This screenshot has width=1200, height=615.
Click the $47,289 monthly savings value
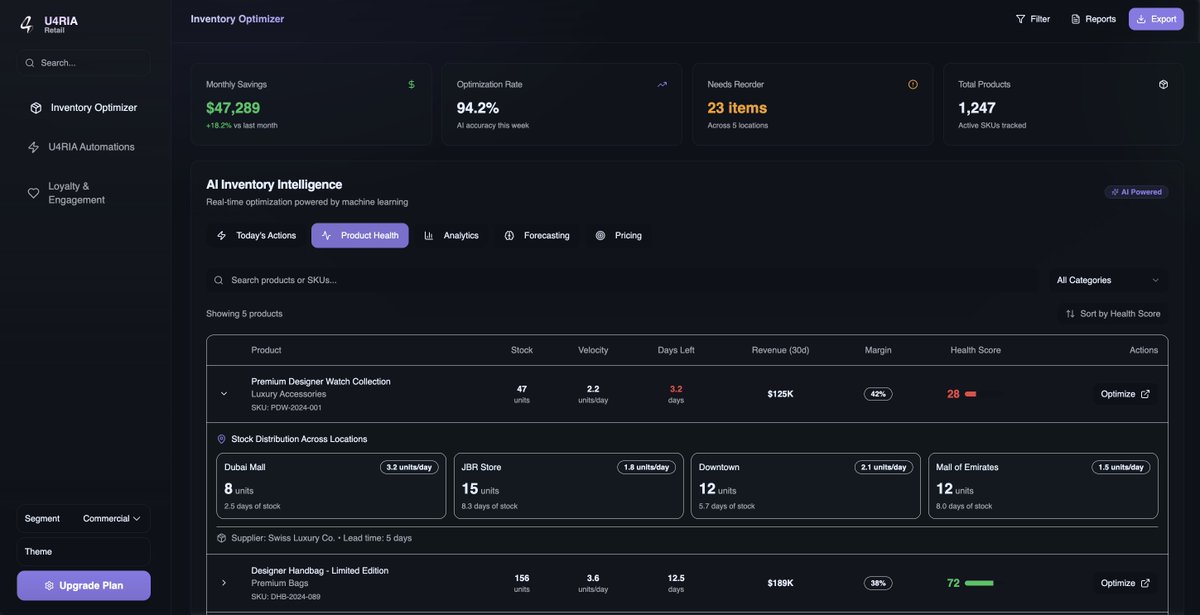tap(233, 108)
